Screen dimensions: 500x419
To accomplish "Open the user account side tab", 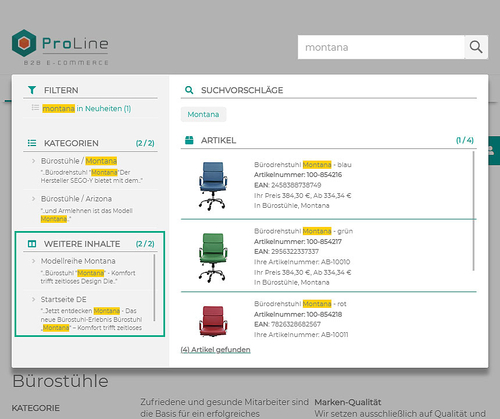I will coord(494,150).
